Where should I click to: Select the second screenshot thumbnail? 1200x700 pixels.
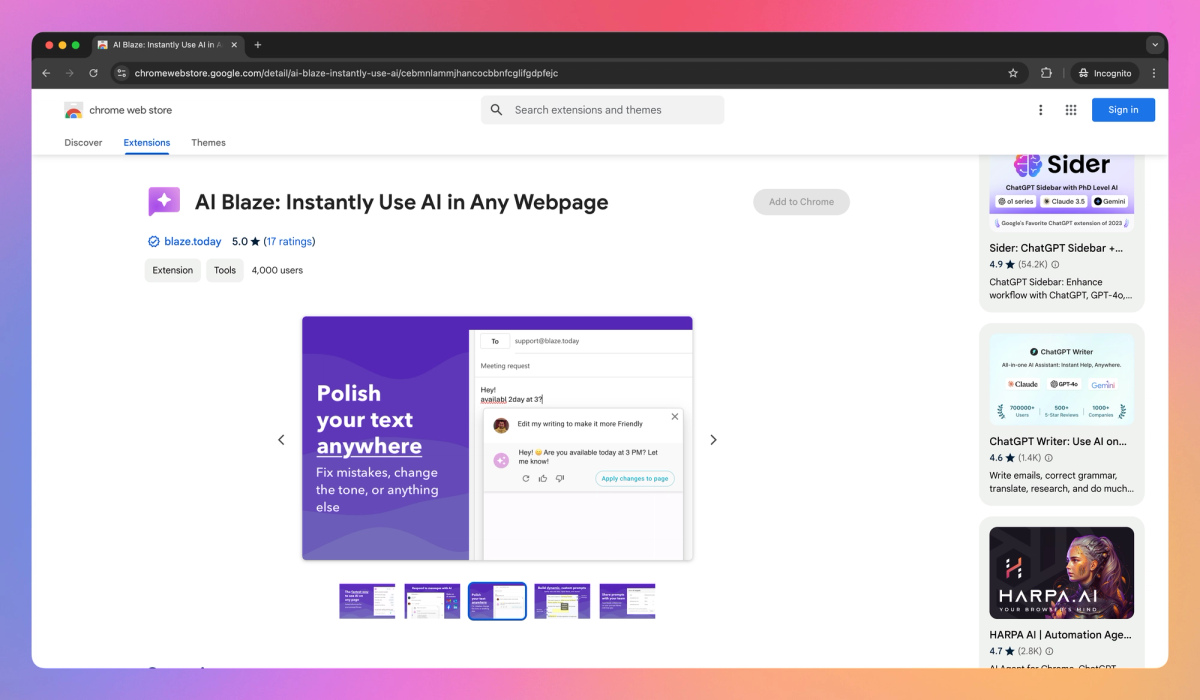coord(432,601)
